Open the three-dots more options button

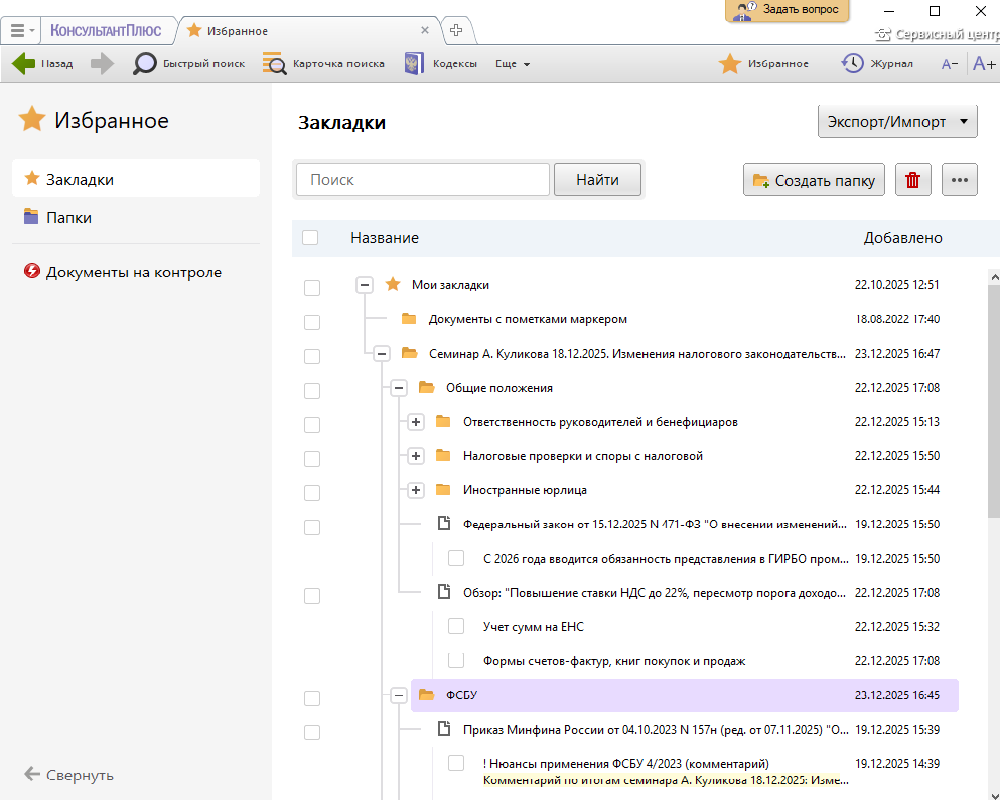(960, 180)
